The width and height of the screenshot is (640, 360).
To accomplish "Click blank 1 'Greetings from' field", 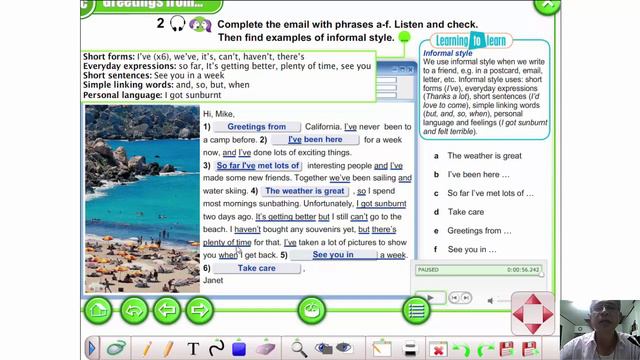I will click(x=257, y=127).
